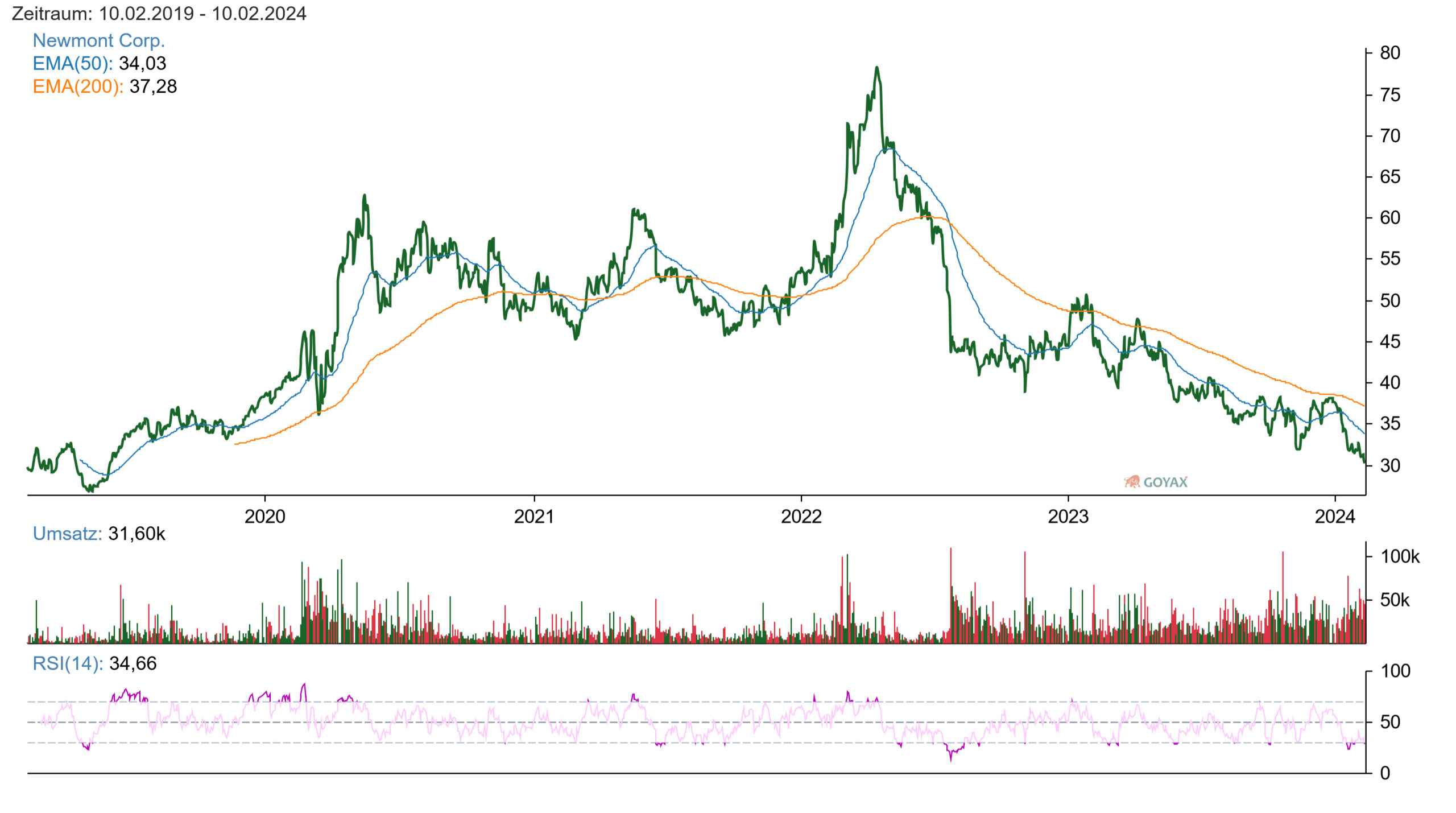This screenshot has width=1456, height=813.
Task: Click the 35 price axis label
Action: 1390,424
